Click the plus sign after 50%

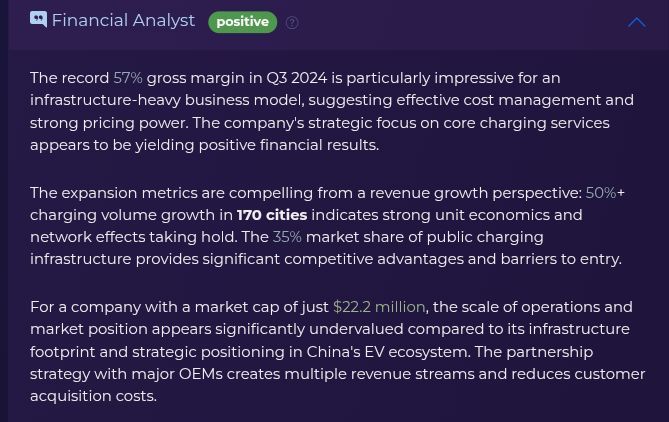621,193
